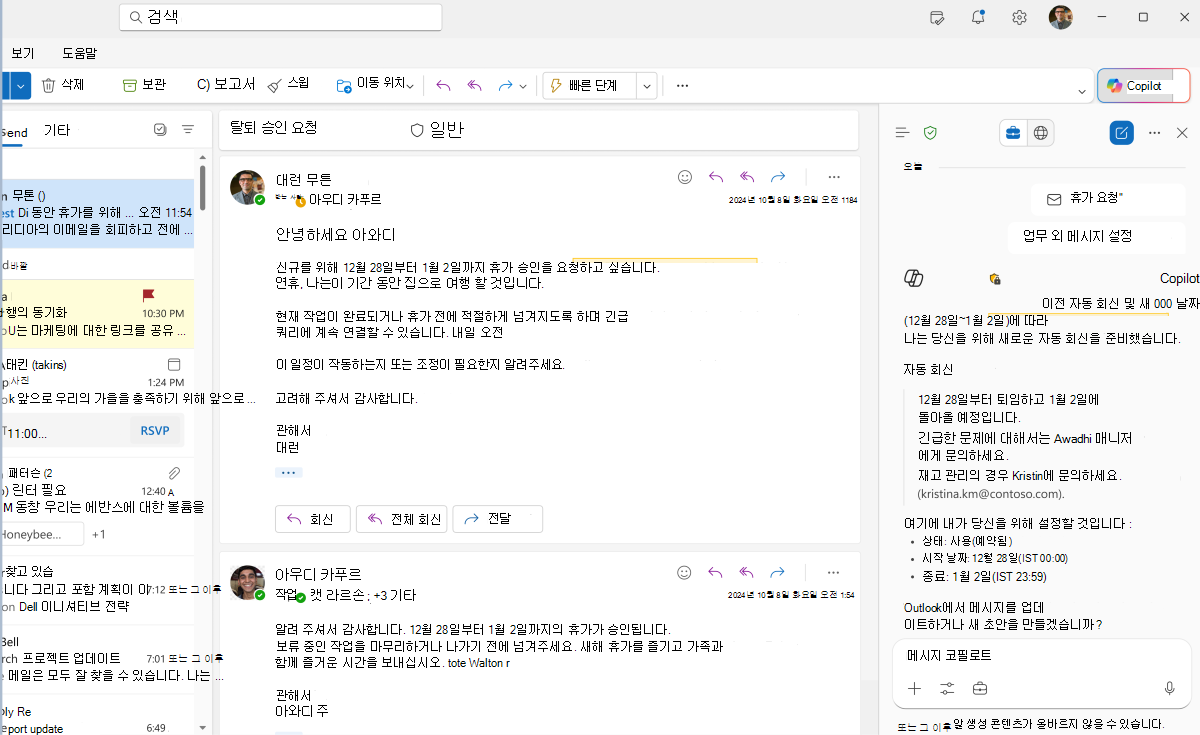Close the Copilot pane
The image size is (1200, 735).
point(1182,132)
